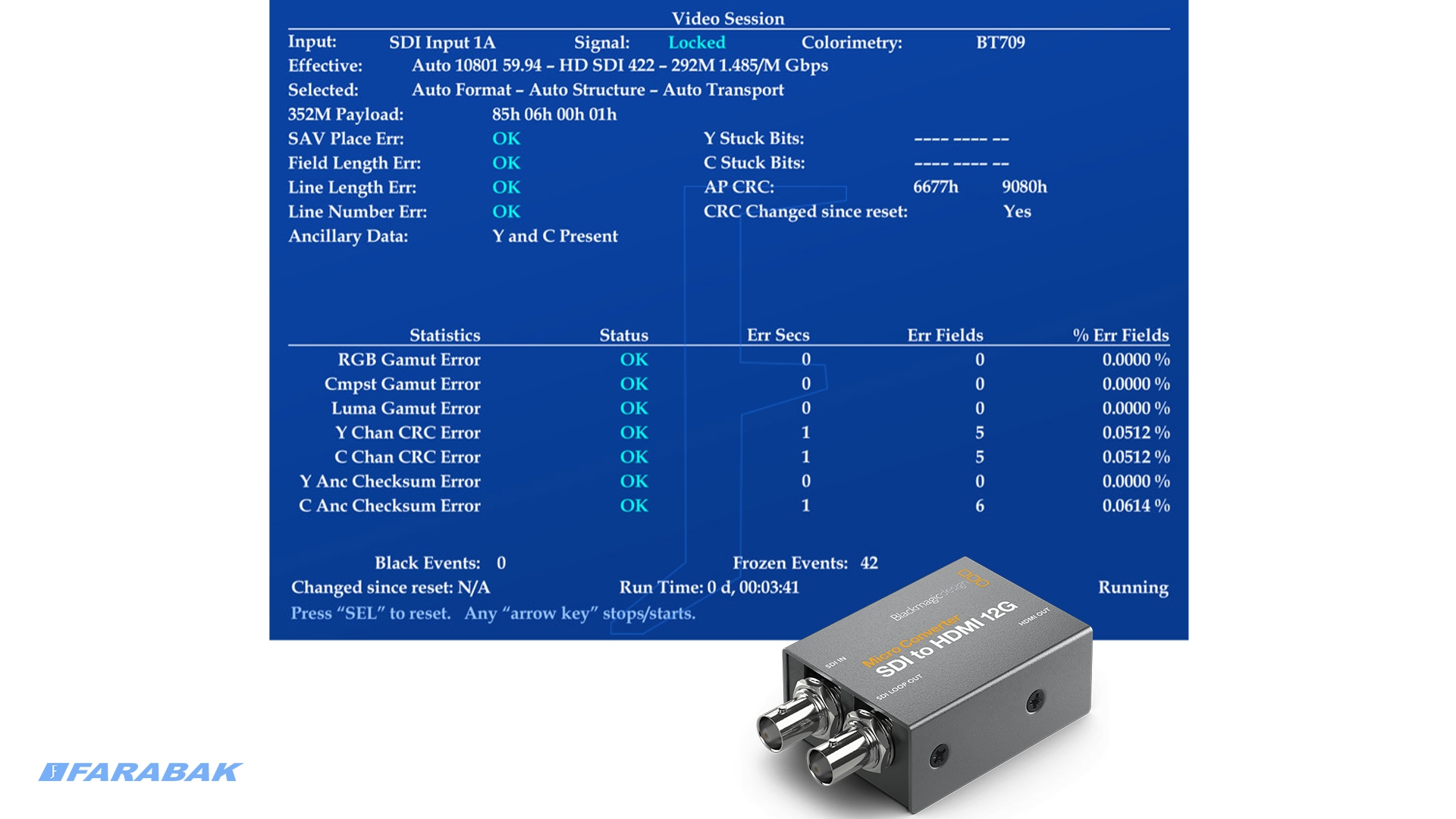Click the Video Session title

[727, 18]
